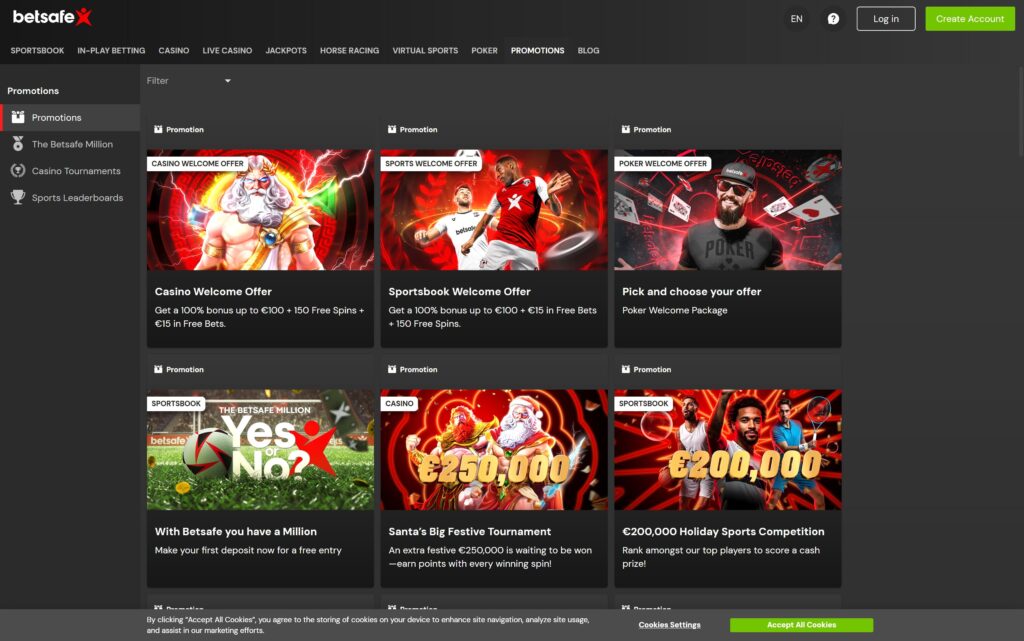Viewport: 1024px width, 641px height.
Task: Accept All Cookies in the banner
Action: click(801, 624)
